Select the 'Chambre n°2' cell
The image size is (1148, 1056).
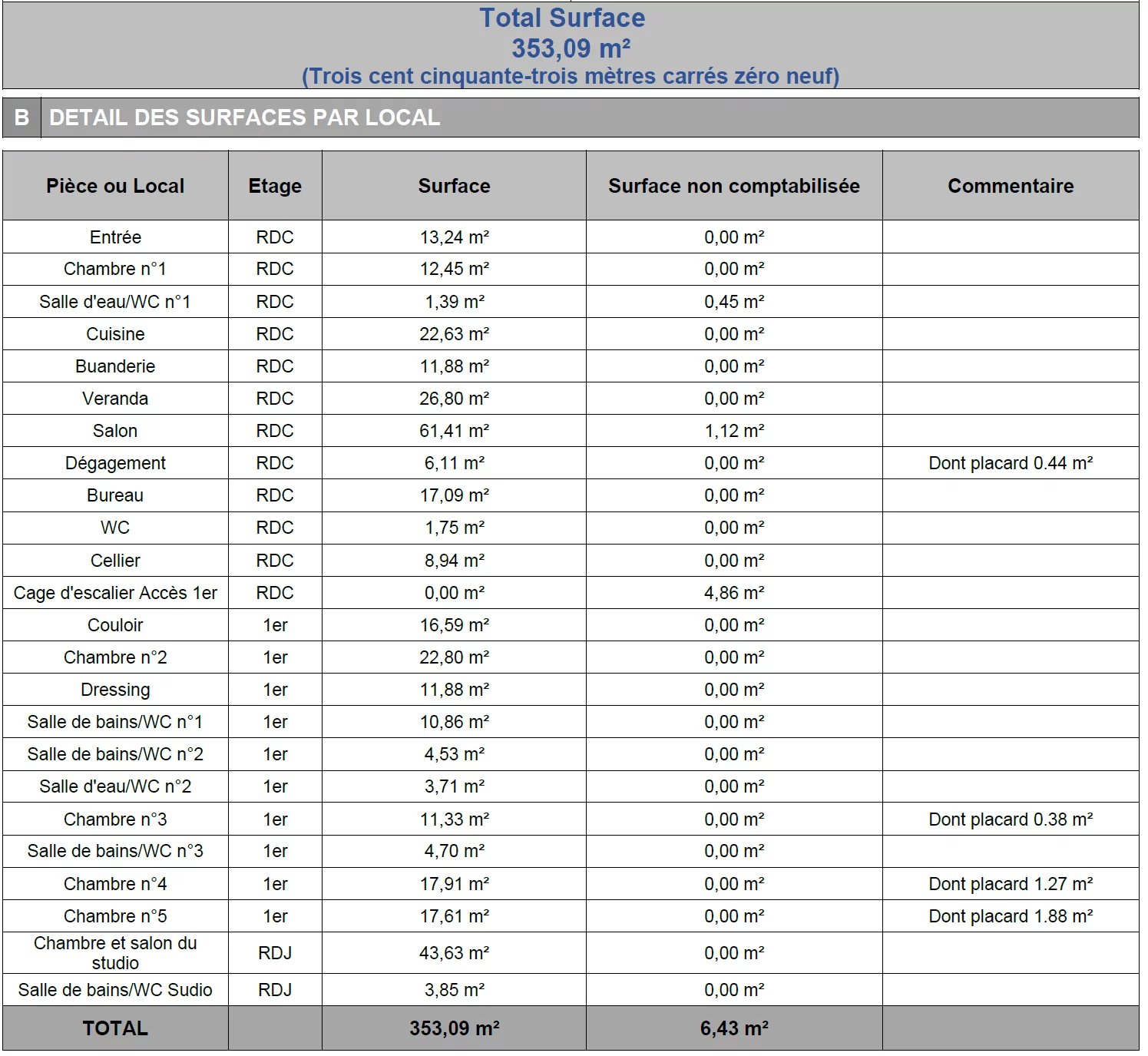click(115, 657)
